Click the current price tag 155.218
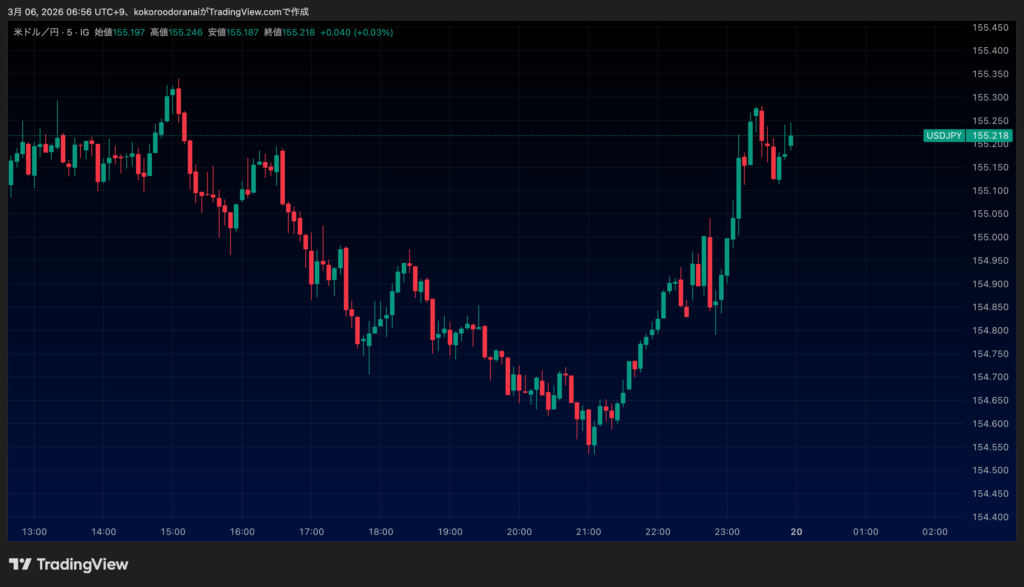The image size is (1024, 587). pos(989,136)
